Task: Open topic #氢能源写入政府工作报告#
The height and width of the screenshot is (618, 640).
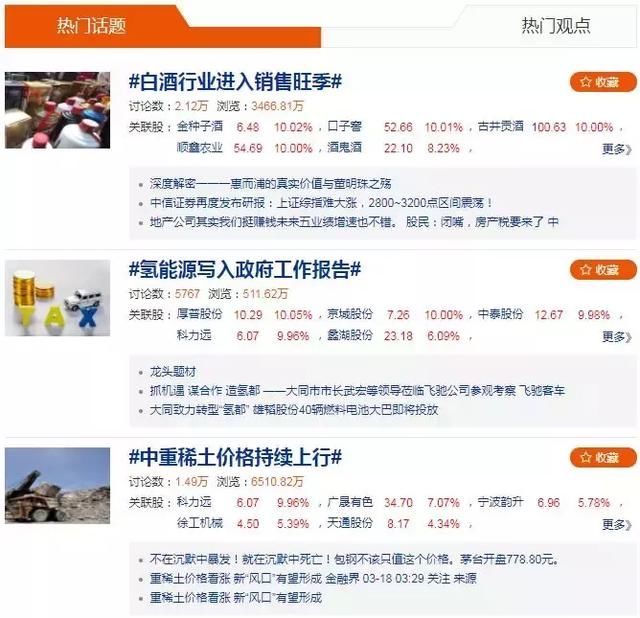Action: click(245, 269)
